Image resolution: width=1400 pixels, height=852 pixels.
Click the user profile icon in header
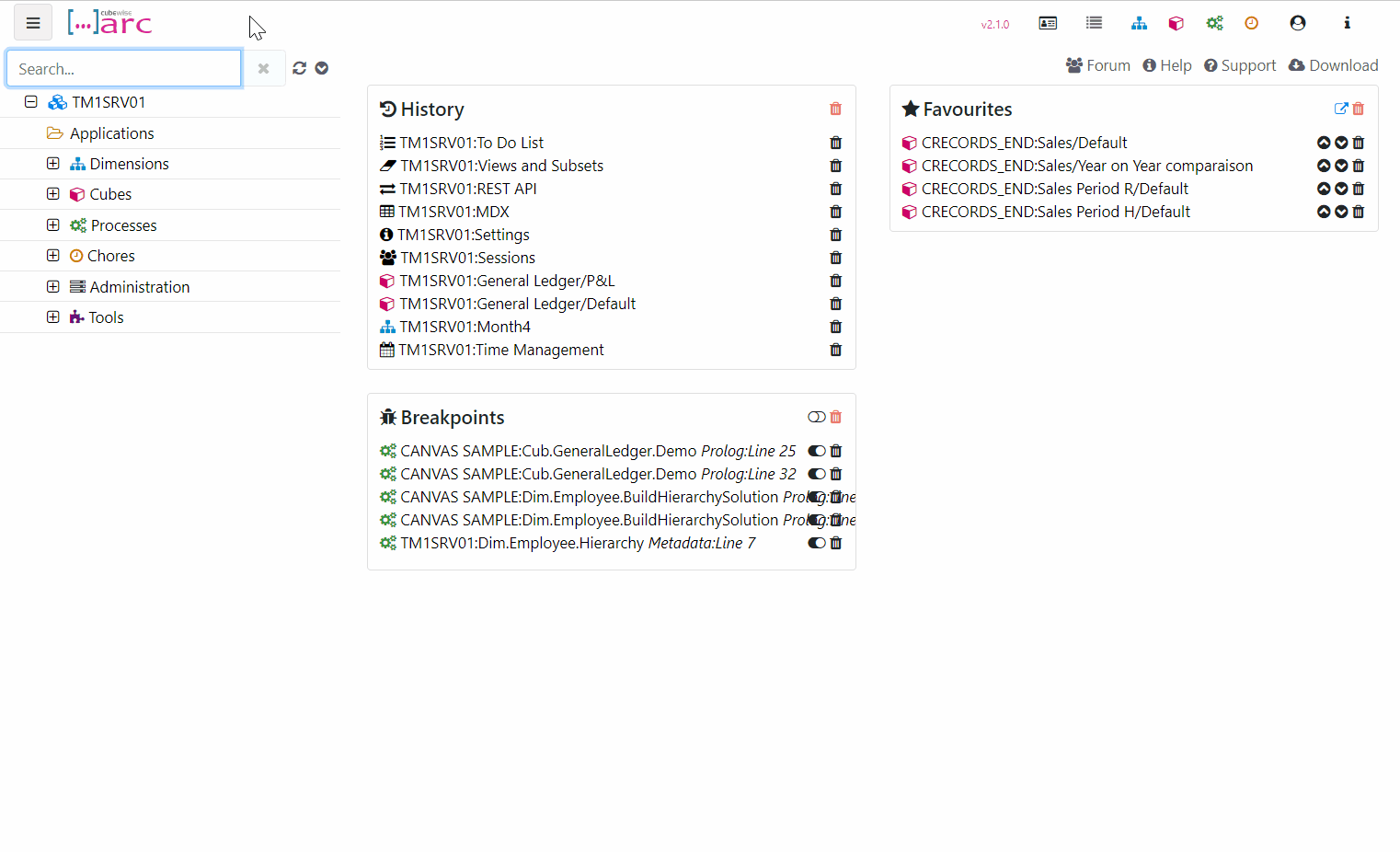[1297, 23]
